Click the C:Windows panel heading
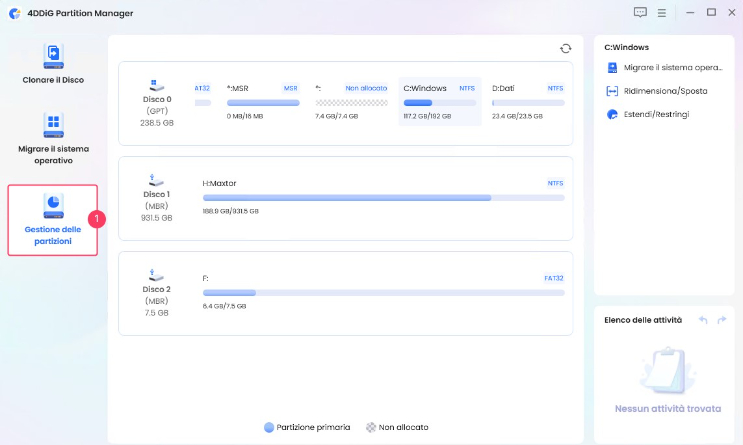 click(626, 47)
